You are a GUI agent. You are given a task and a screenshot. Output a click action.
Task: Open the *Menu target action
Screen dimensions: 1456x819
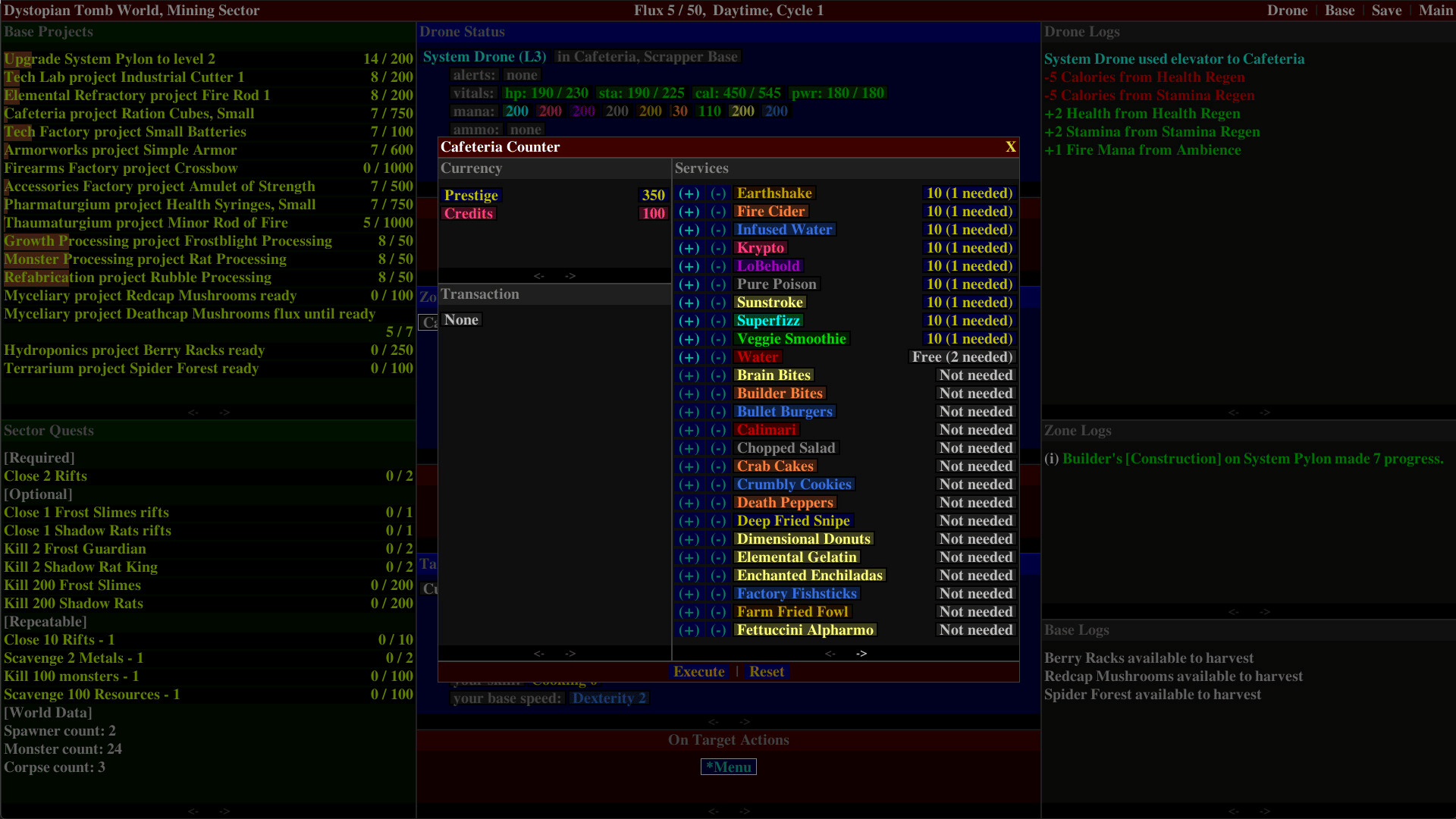click(728, 767)
